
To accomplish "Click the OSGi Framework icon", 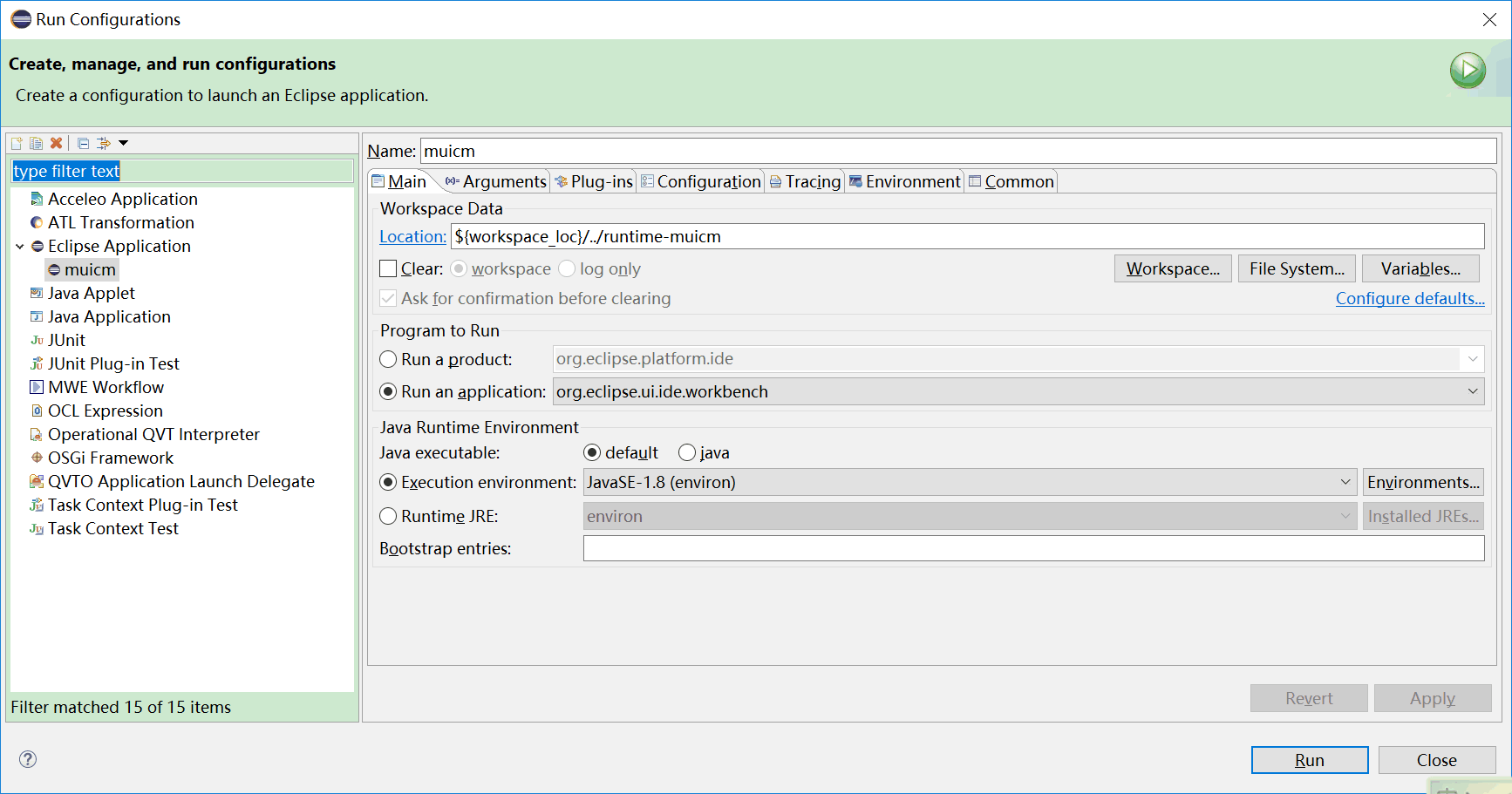I will click(x=37, y=458).
